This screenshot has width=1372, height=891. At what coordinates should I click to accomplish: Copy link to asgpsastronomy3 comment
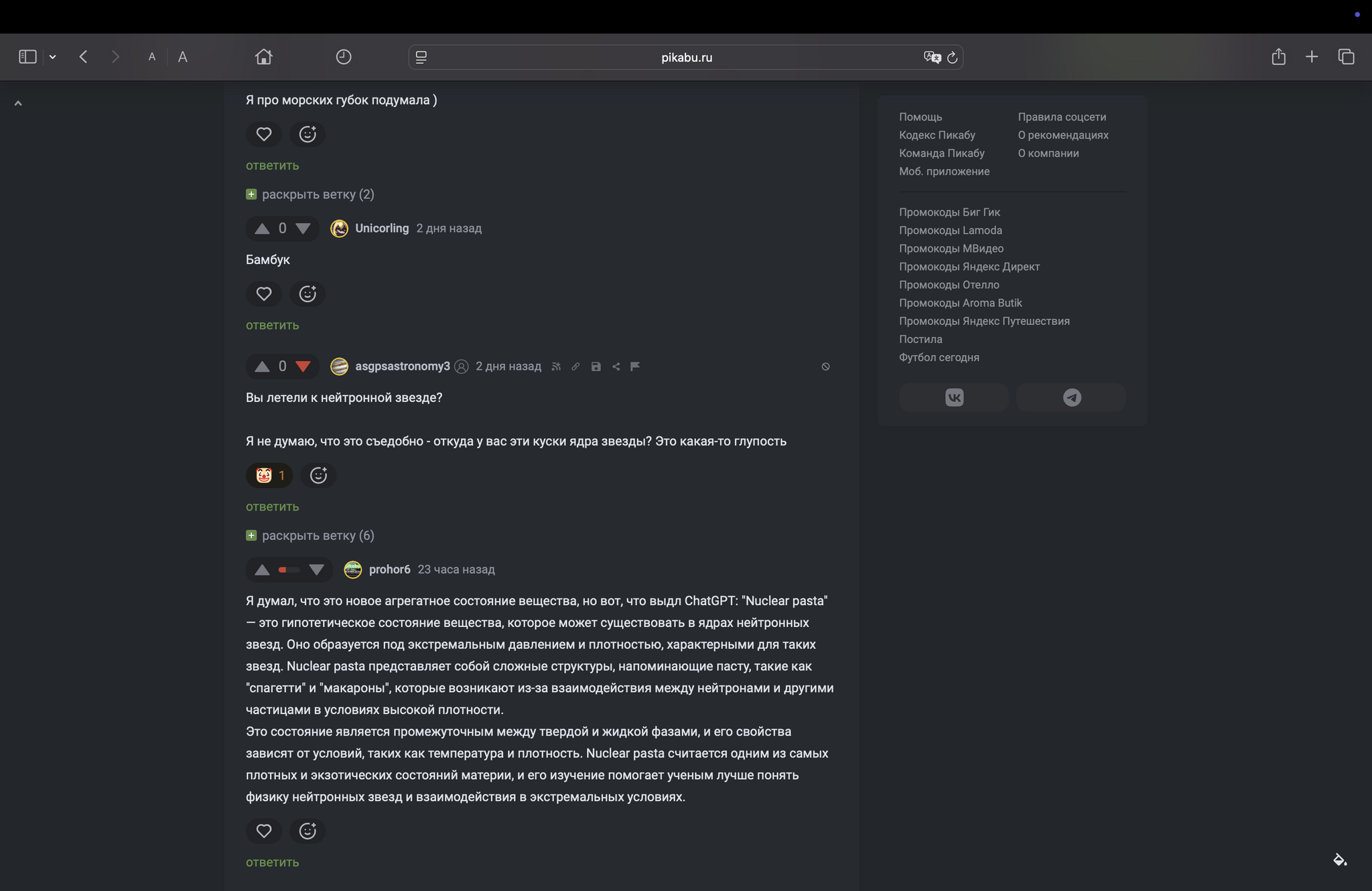pos(575,366)
